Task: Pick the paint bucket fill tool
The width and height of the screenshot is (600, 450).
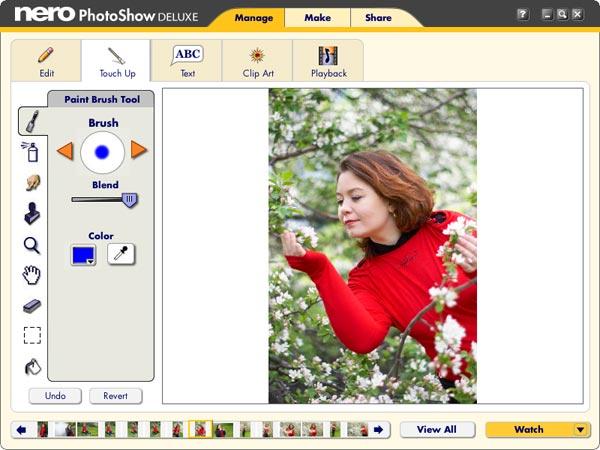Action: [33, 367]
